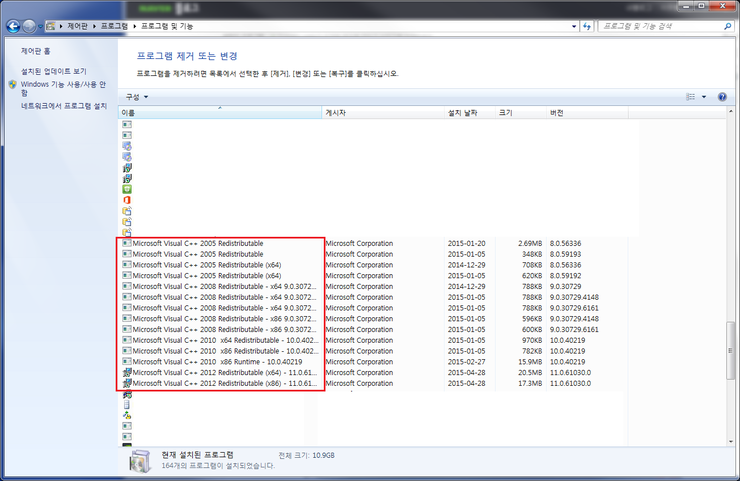Select Microsoft Visual C++ 2010 x86 Runtime row

[x=373, y=362]
